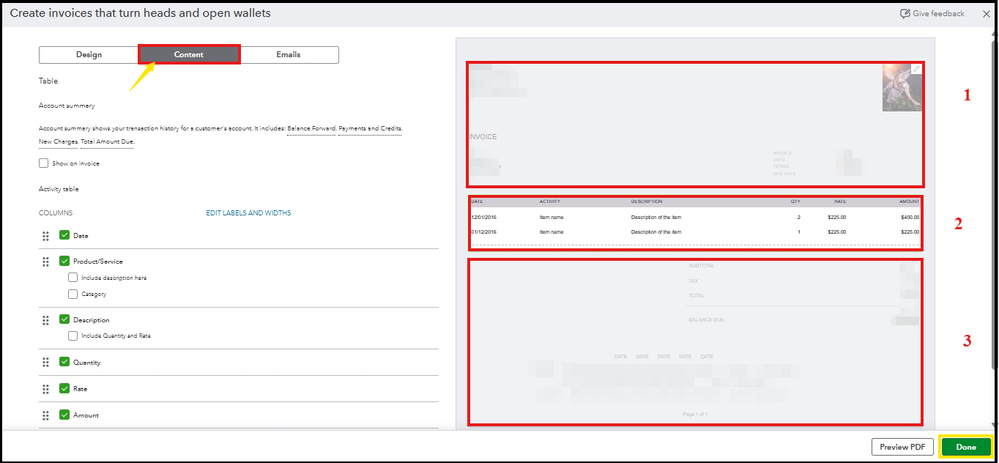Click the ACTIVITY column header in preview
Viewport: 999px width, 463px height.
tap(549, 202)
